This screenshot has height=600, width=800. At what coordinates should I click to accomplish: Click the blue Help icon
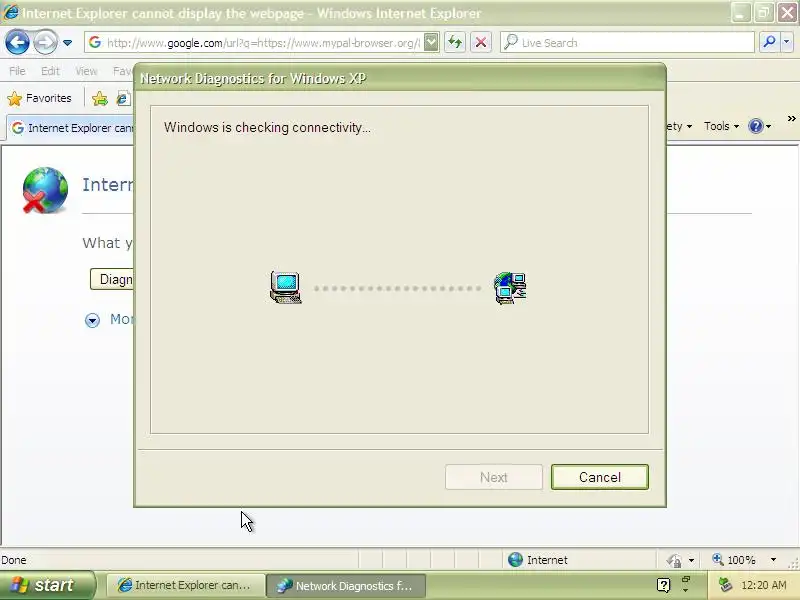click(x=756, y=126)
